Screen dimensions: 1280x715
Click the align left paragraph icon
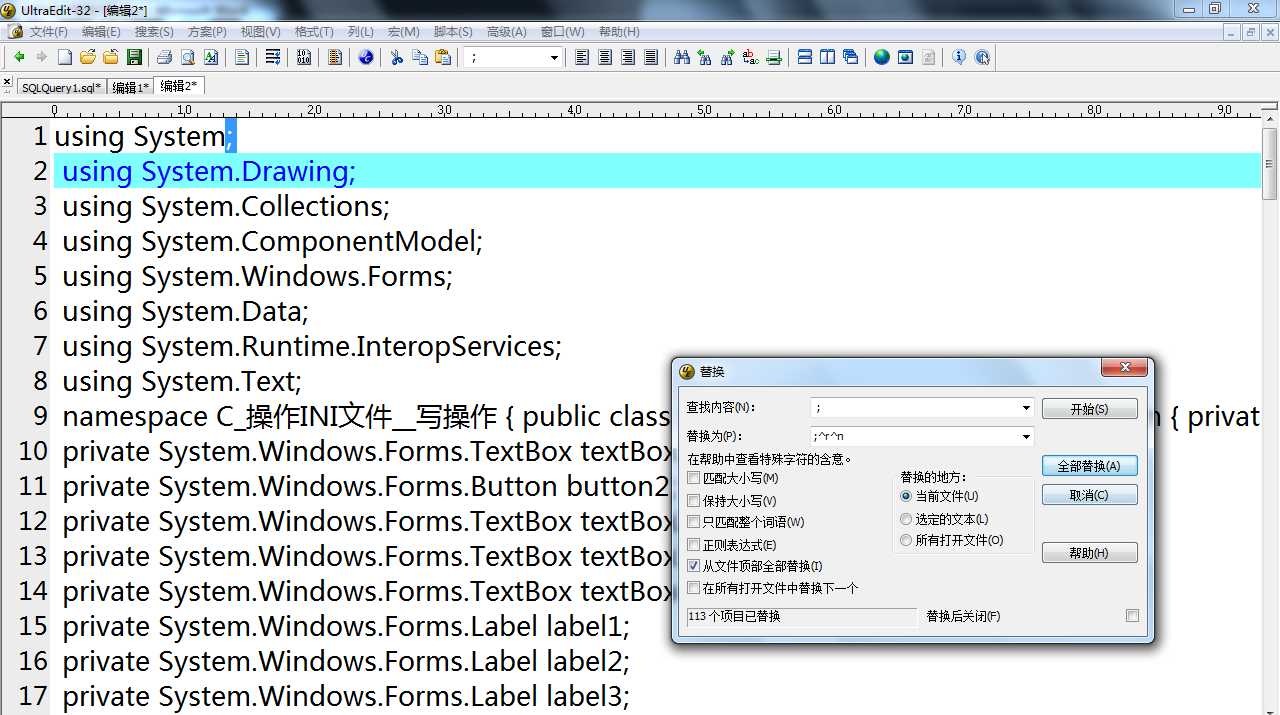(582, 57)
